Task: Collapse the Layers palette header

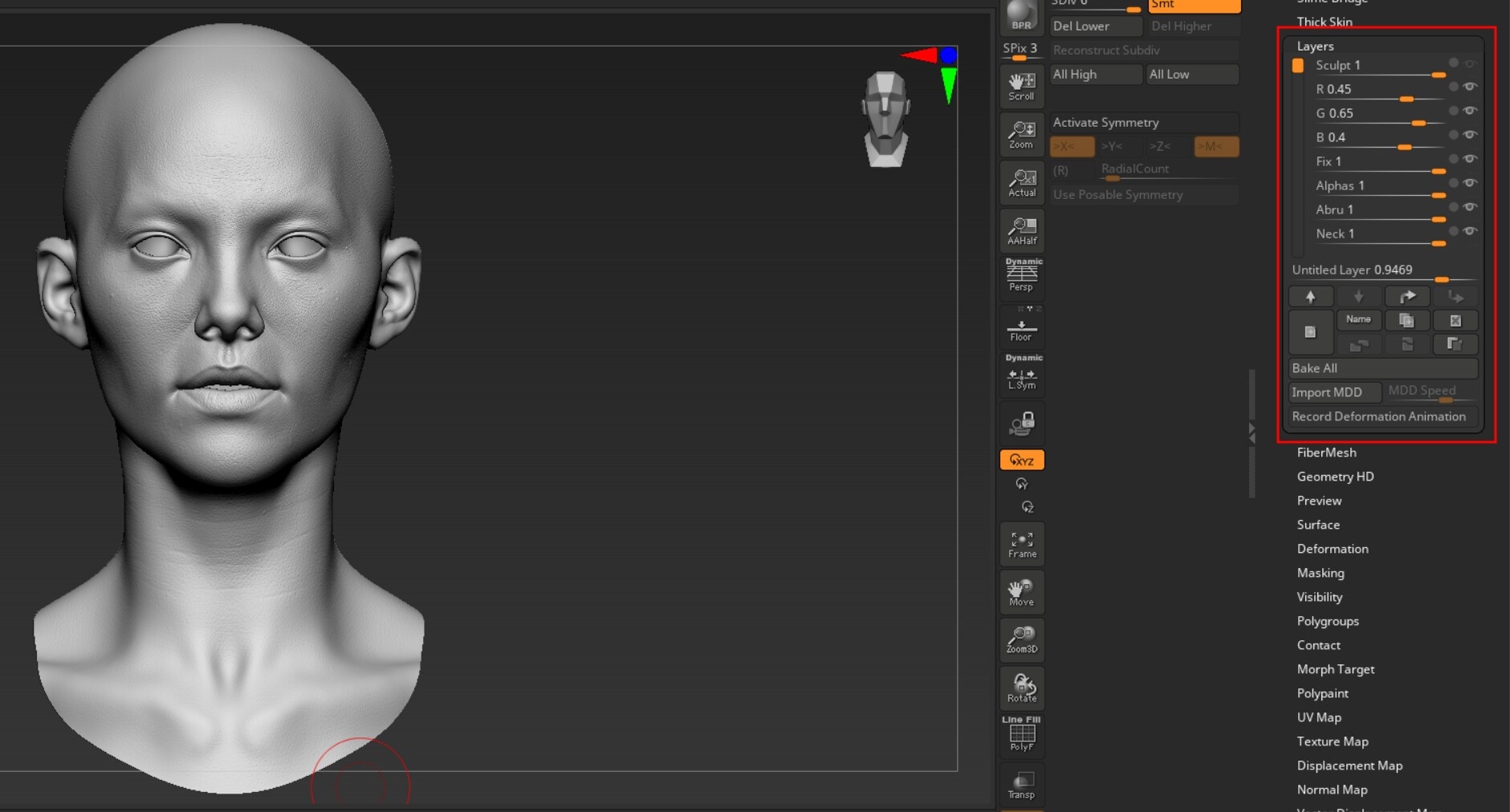Action: (1315, 47)
